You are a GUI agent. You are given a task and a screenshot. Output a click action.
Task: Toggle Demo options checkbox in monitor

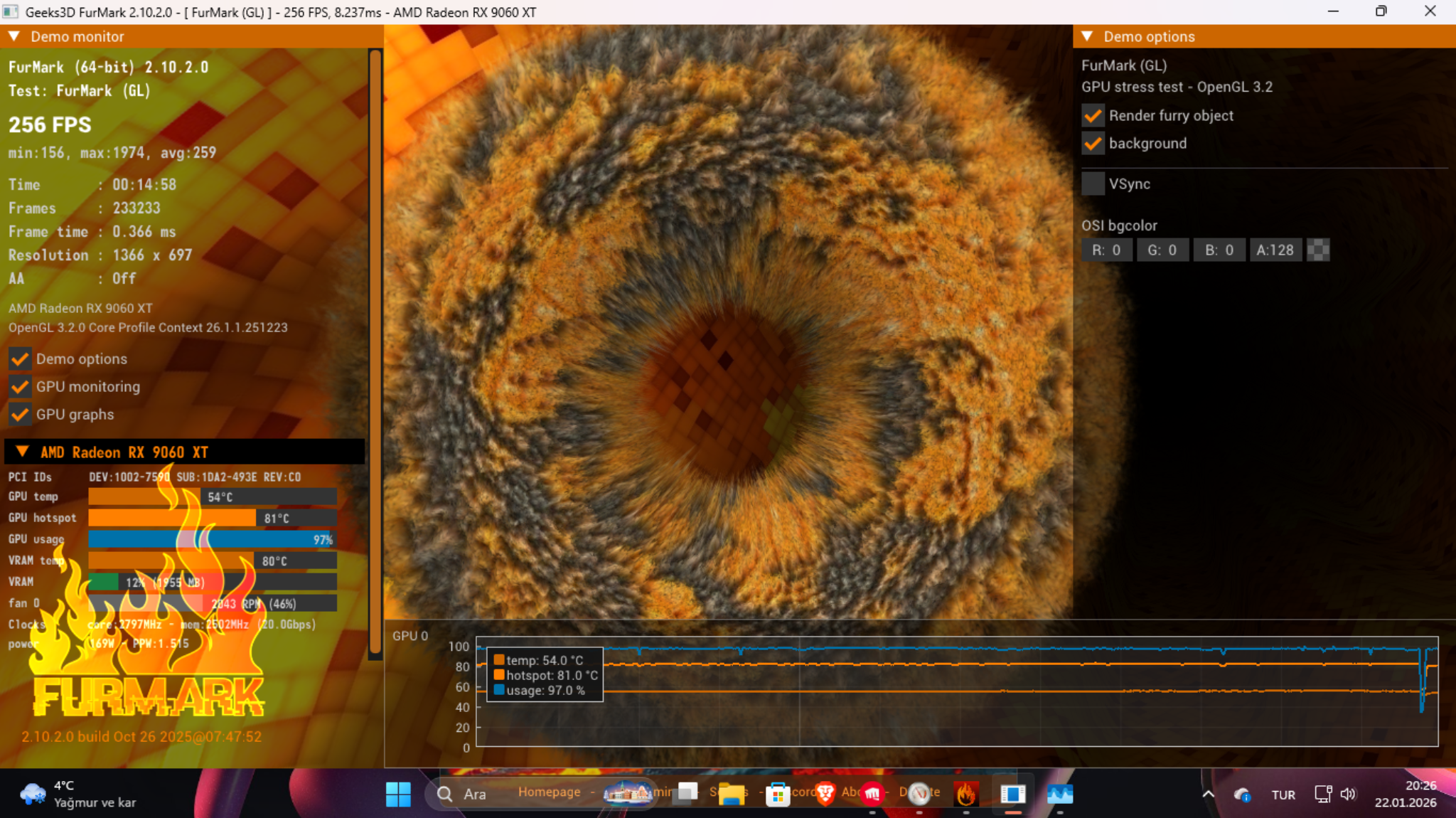20,358
